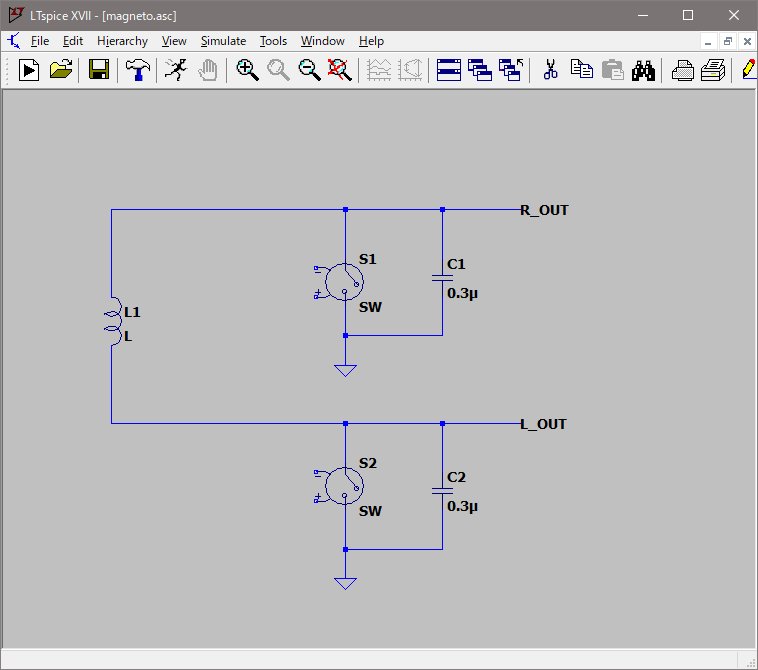The width and height of the screenshot is (758, 670).
Task: Open the Help menu
Action: click(371, 41)
